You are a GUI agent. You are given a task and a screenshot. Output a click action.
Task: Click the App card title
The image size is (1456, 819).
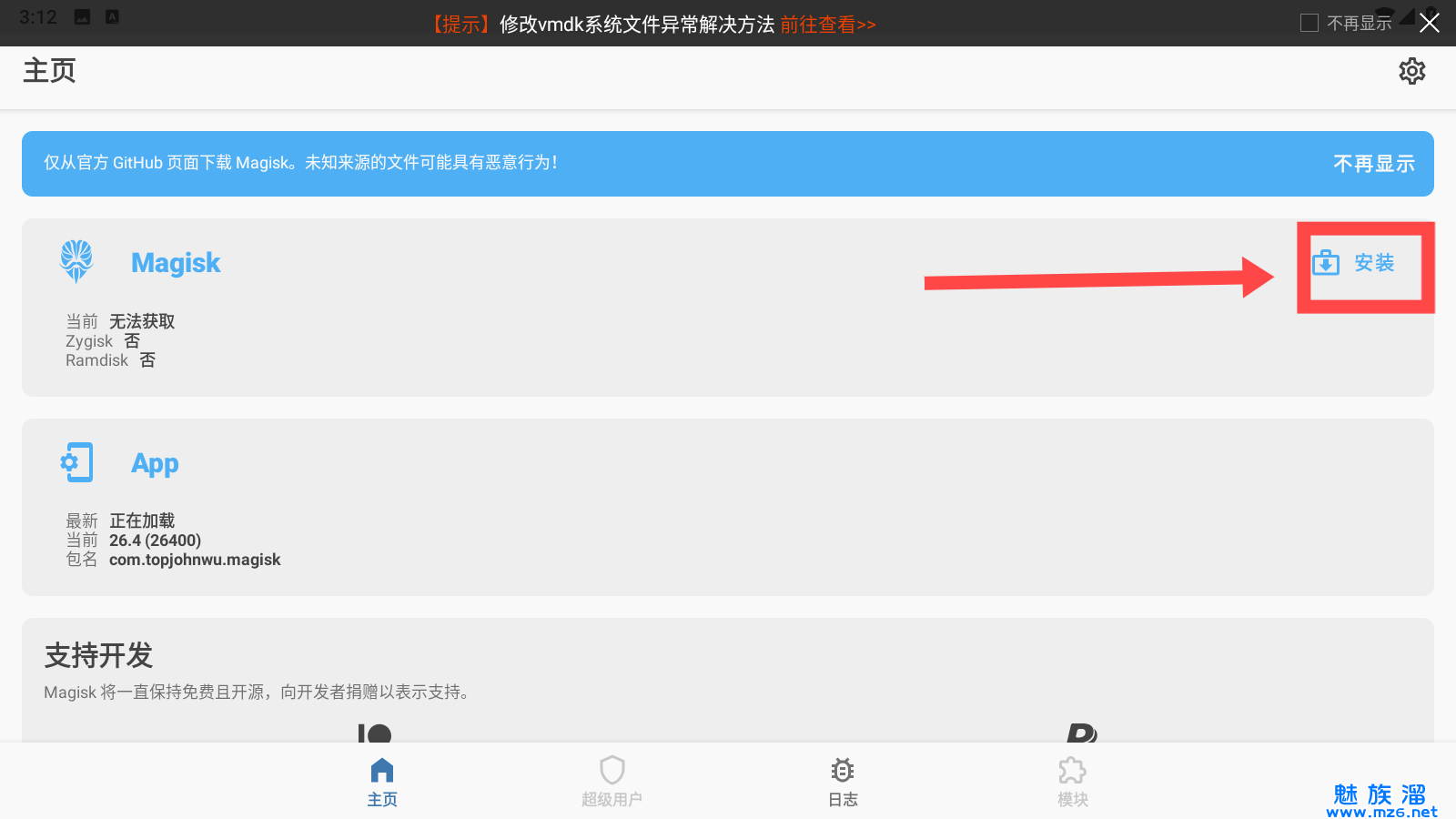155,463
